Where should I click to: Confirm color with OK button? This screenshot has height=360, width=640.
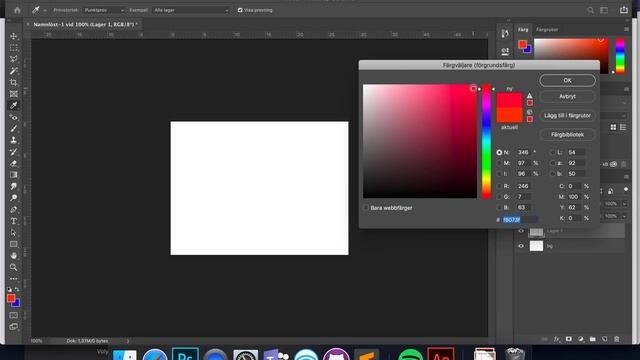(567, 80)
